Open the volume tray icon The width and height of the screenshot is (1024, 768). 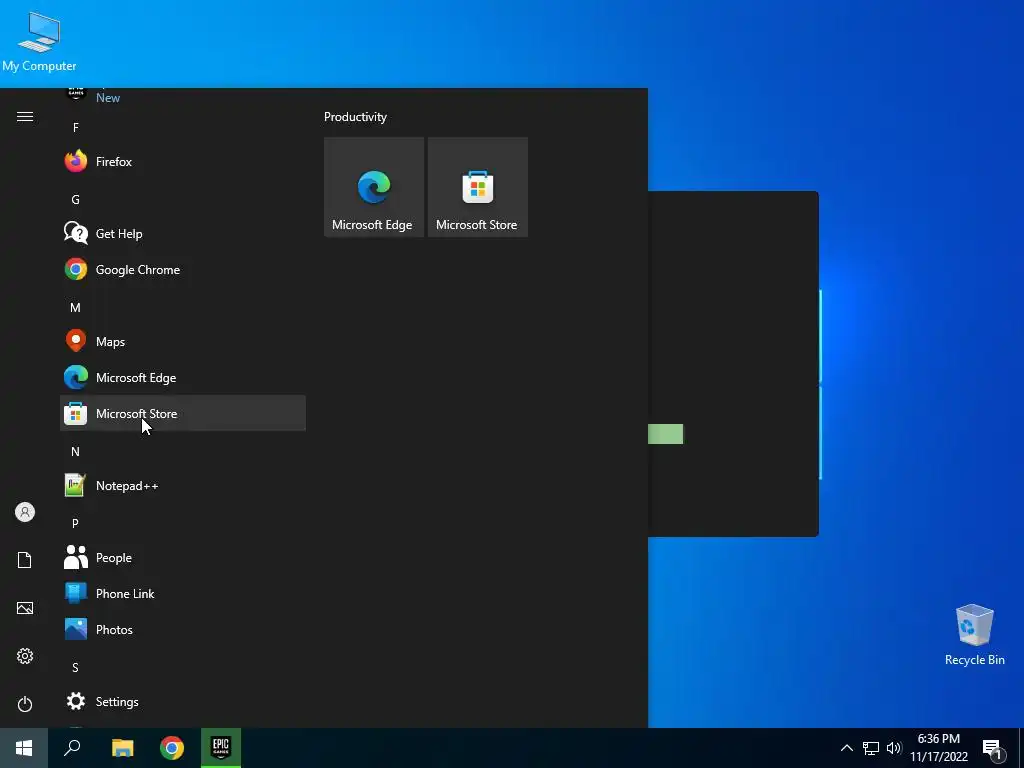(893, 748)
